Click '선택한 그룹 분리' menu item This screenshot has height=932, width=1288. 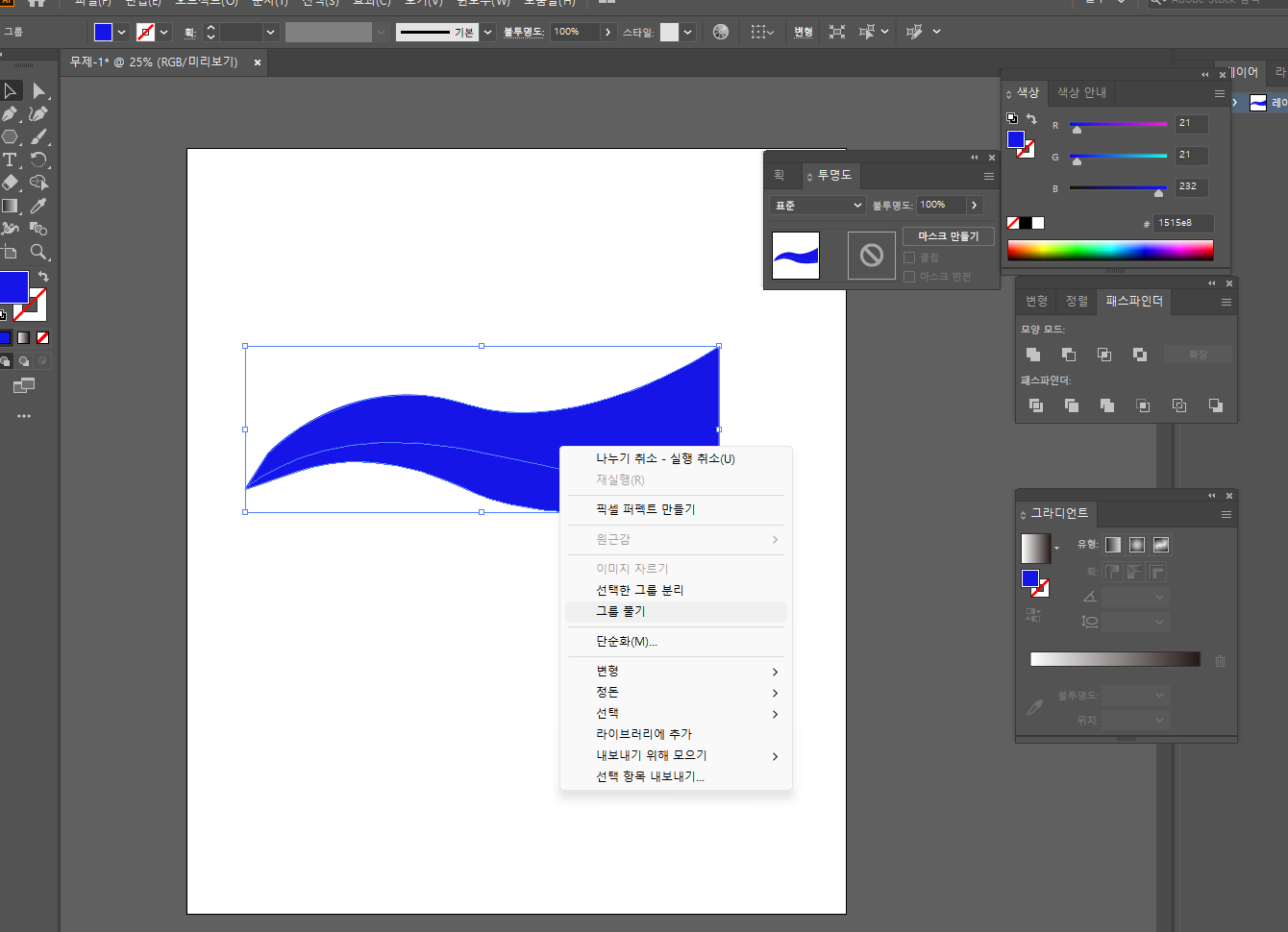coord(639,590)
